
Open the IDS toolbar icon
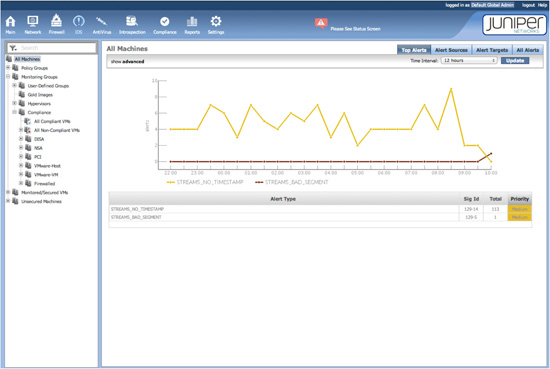(79, 21)
